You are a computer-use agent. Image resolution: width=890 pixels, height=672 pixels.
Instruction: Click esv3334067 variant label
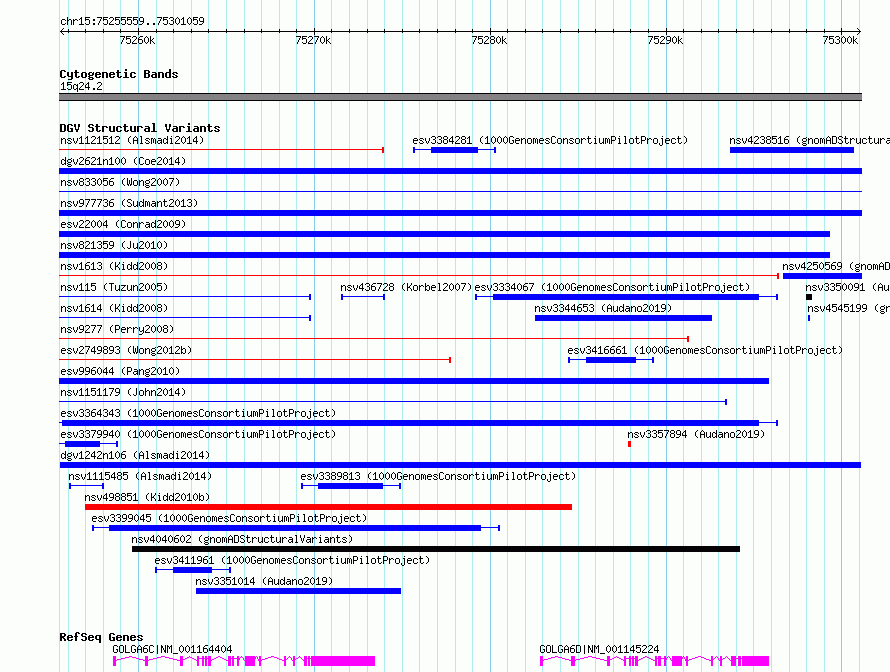click(x=612, y=287)
